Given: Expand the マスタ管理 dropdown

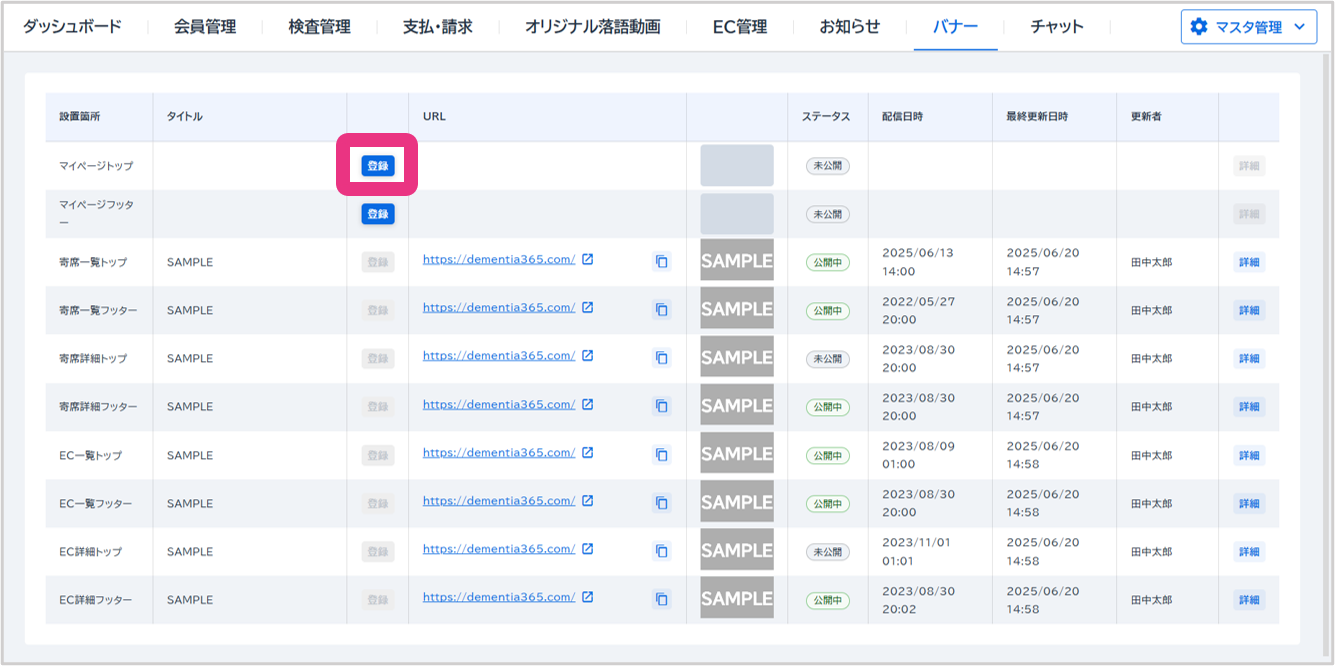Looking at the screenshot, I should tap(1248, 27).
